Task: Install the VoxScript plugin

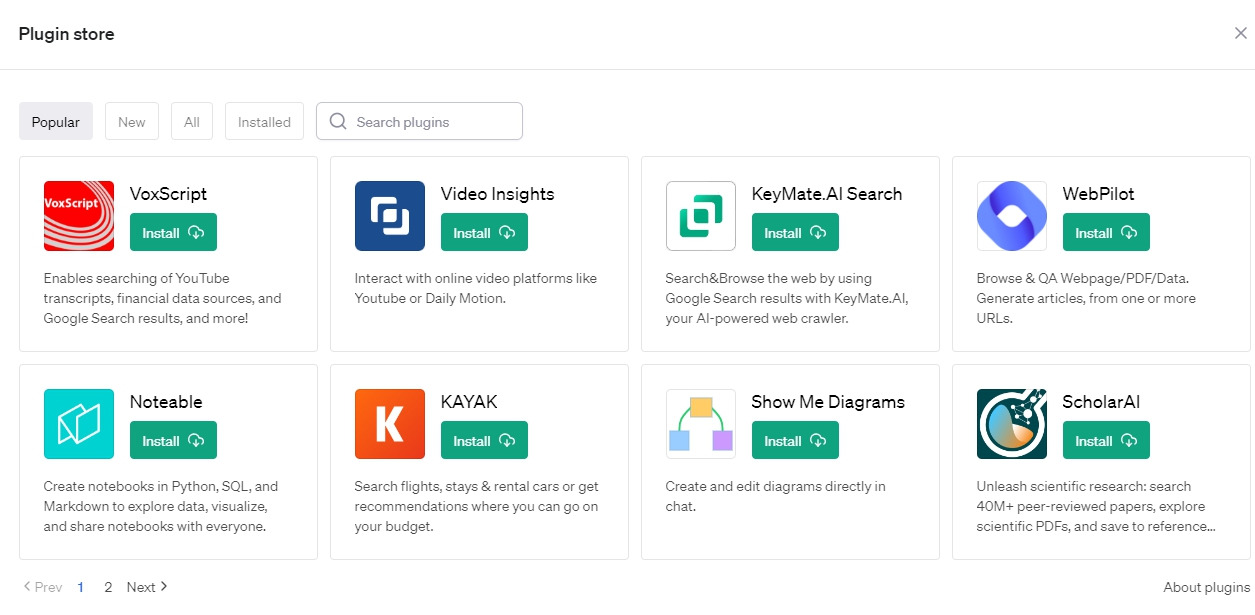Action: tap(173, 233)
